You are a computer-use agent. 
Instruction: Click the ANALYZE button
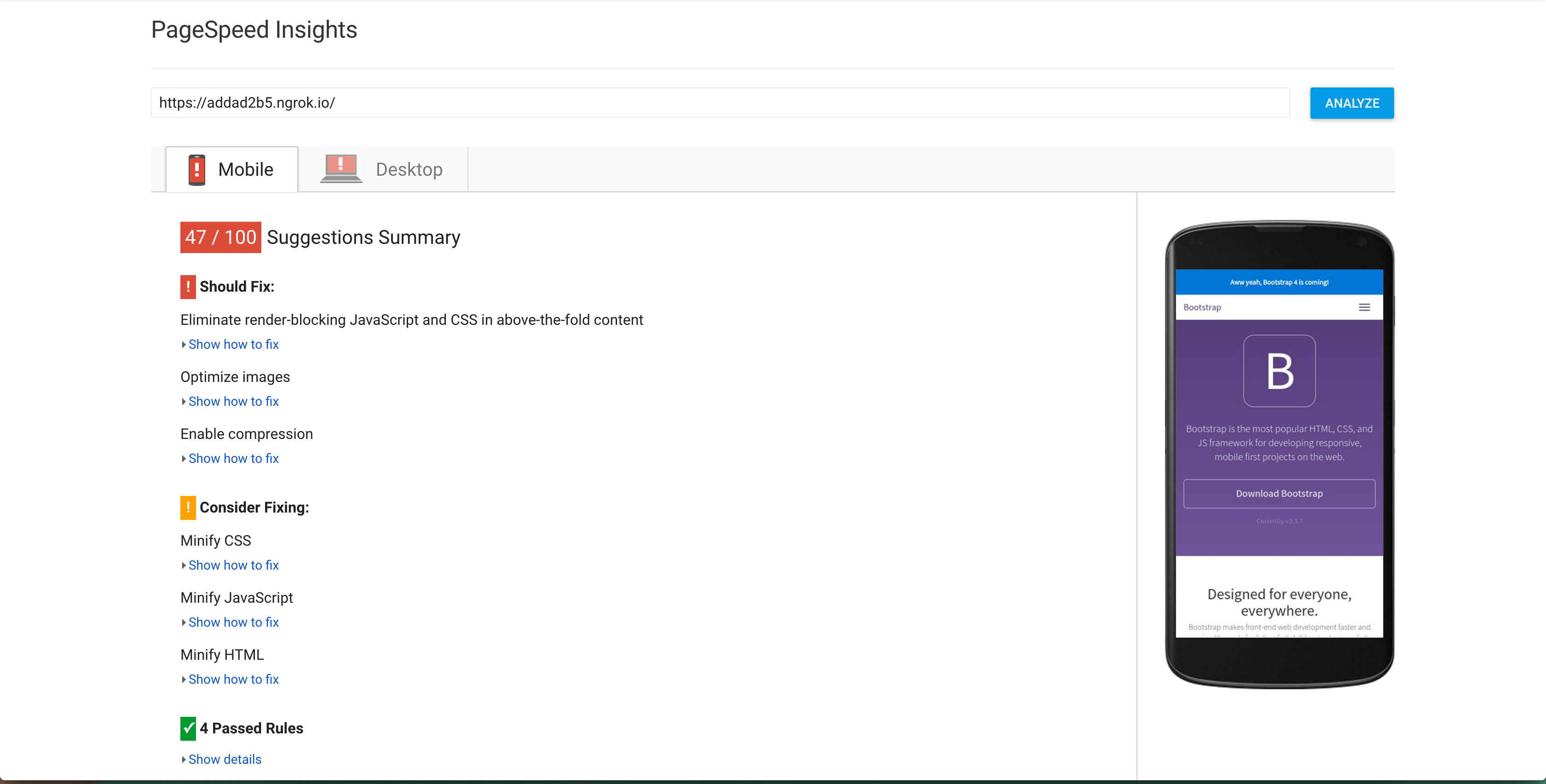pos(1352,103)
